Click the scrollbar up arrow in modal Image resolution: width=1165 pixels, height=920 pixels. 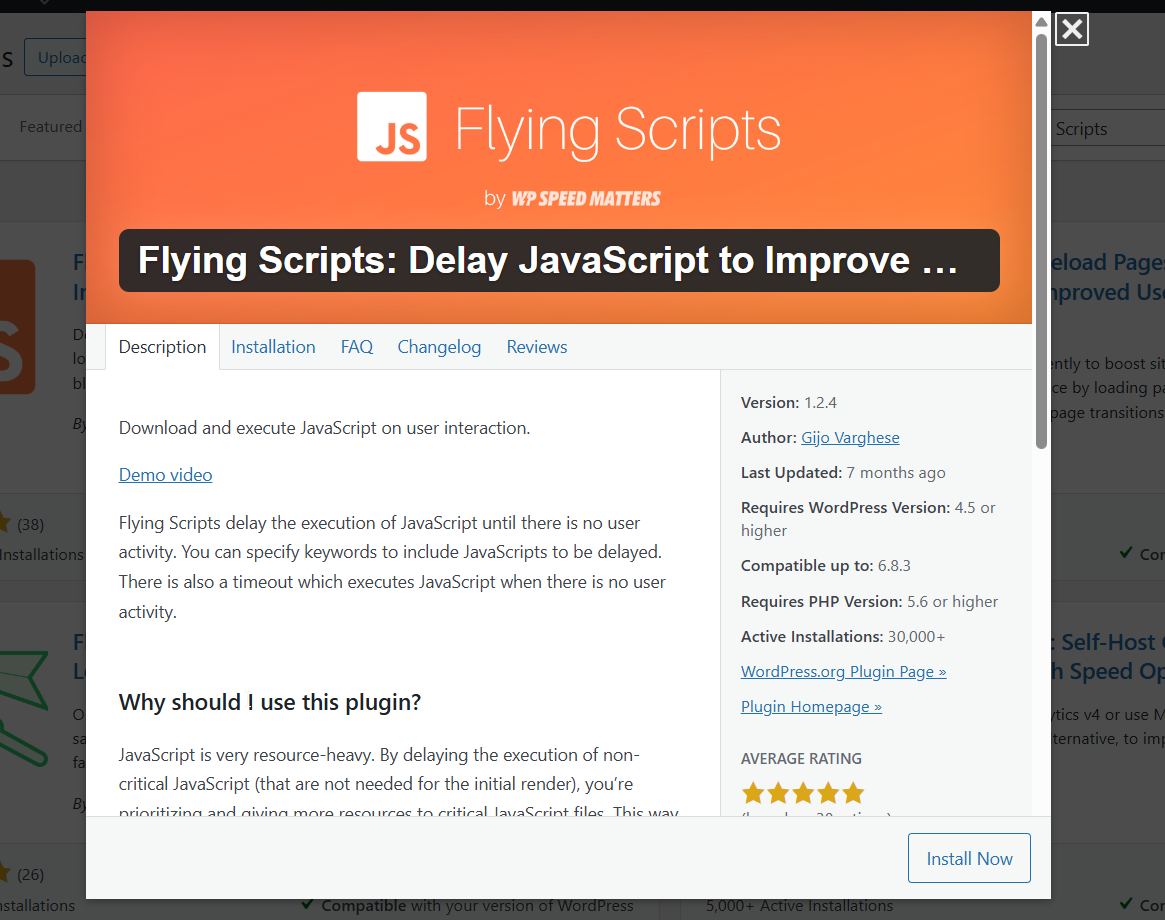(1041, 19)
